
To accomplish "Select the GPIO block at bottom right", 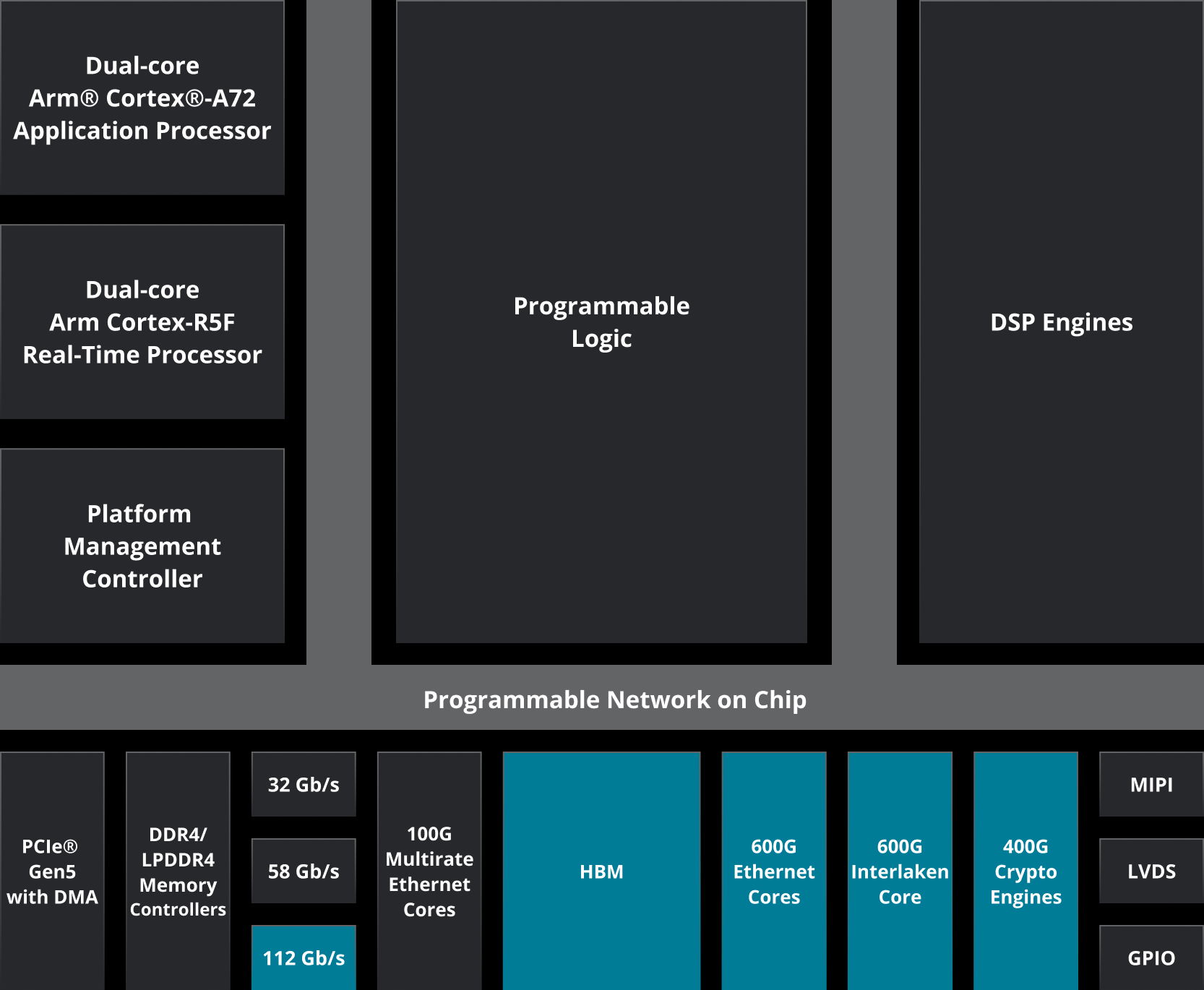I will pyautogui.click(x=1151, y=957).
